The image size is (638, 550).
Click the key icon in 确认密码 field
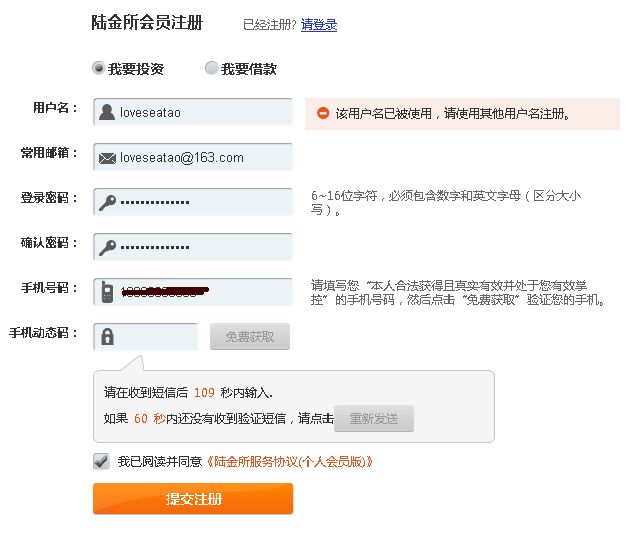click(107, 247)
